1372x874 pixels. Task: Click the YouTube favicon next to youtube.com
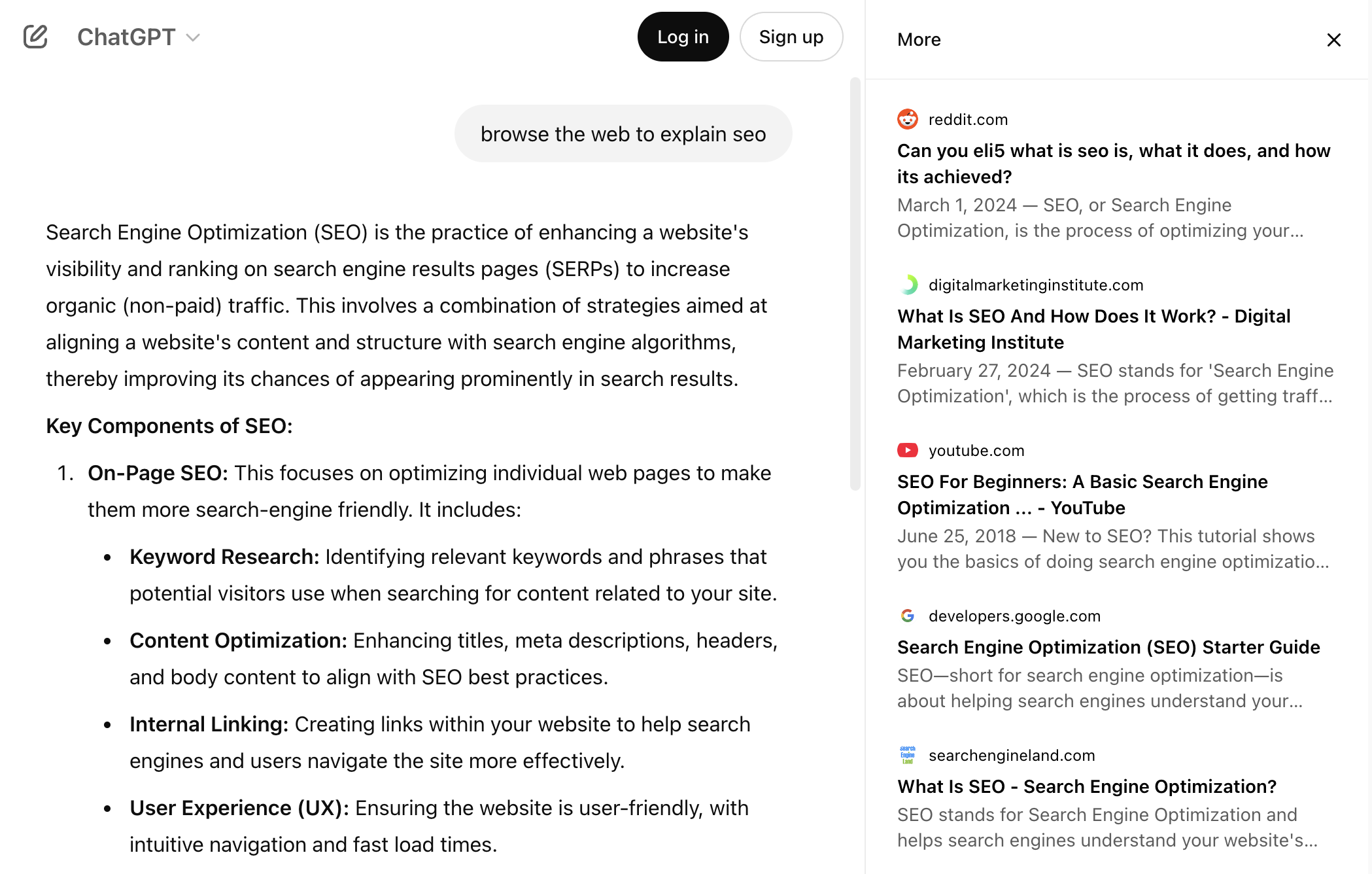click(x=908, y=450)
